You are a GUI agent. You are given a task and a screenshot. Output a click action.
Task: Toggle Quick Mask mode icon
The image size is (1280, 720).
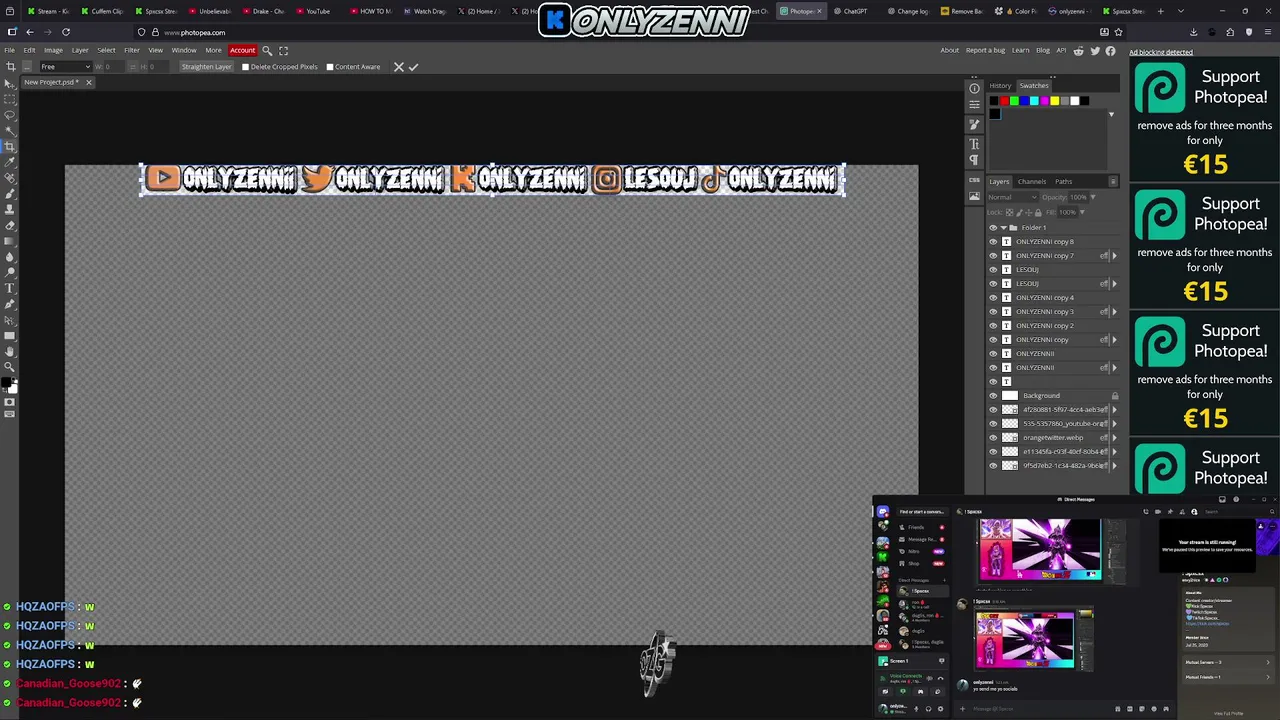10,402
